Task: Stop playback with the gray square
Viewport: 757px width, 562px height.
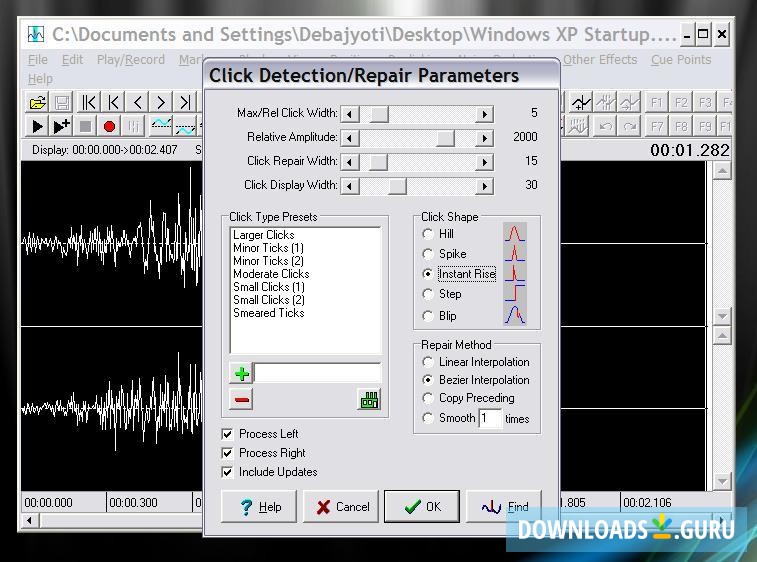Action: click(85, 126)
